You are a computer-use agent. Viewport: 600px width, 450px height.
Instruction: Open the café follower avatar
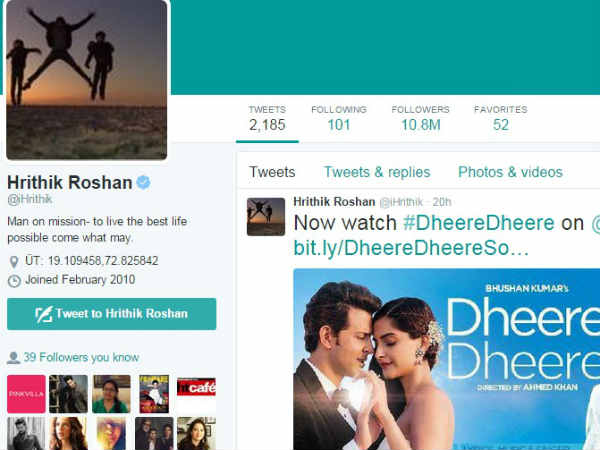click(196, 394)
